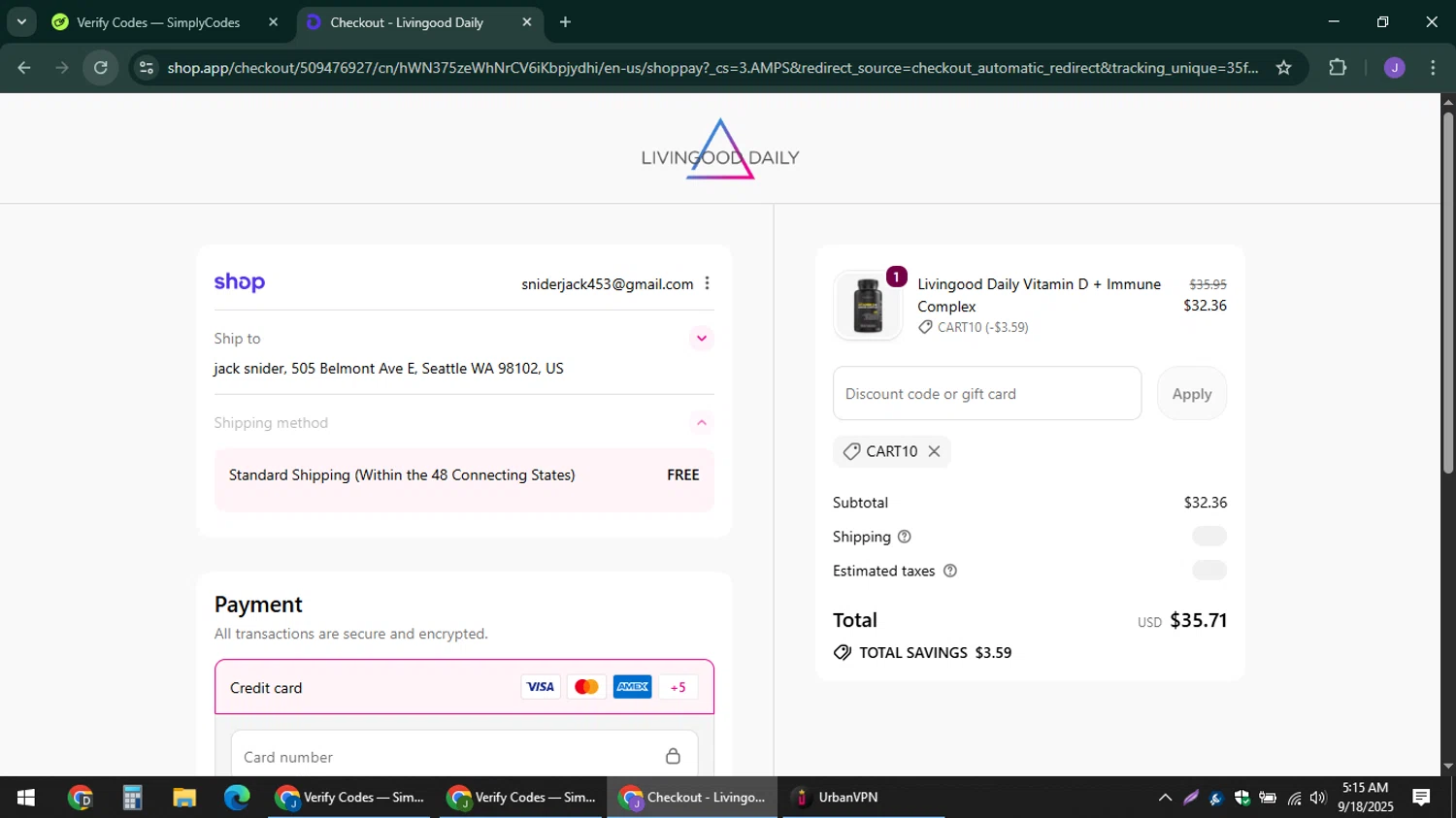Show the +5 additional card types
Screen dimensions: 1456x818
(678, 687)
